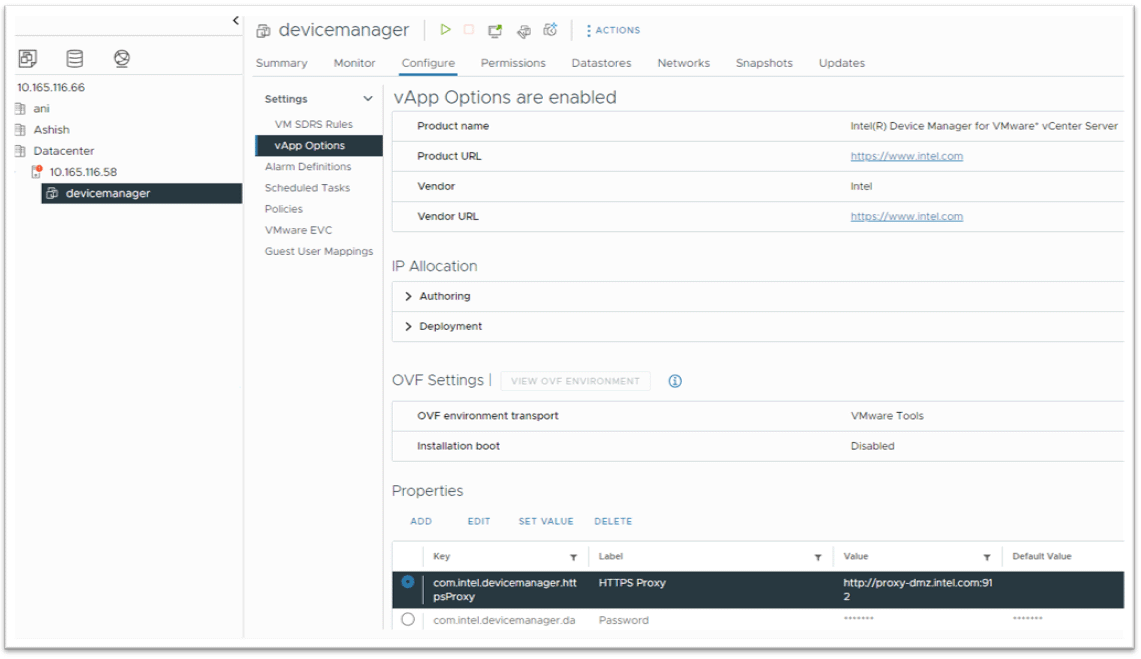Open the VMs and Templates inventory view
Viewport: 1141px width, 659px height.
pos(28,59)
